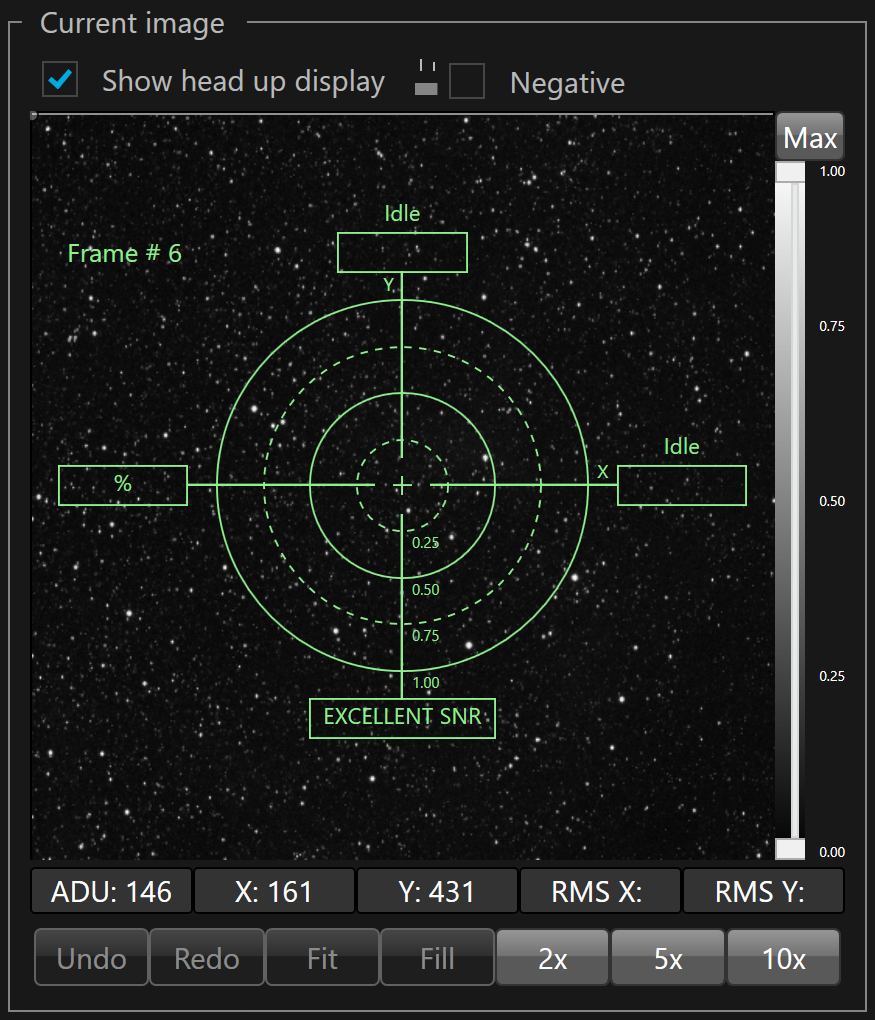Click the 0.50 ring label
The width and height of the screenshot is (875, 1020).
point(425,589)
